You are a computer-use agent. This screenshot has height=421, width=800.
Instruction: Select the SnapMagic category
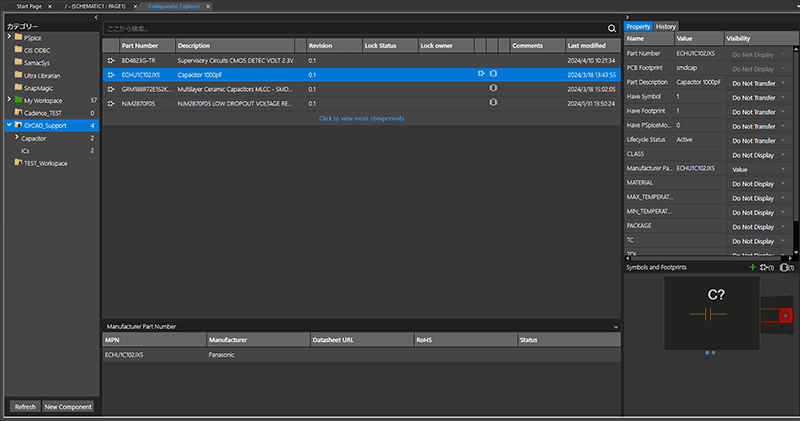[38, 88]
